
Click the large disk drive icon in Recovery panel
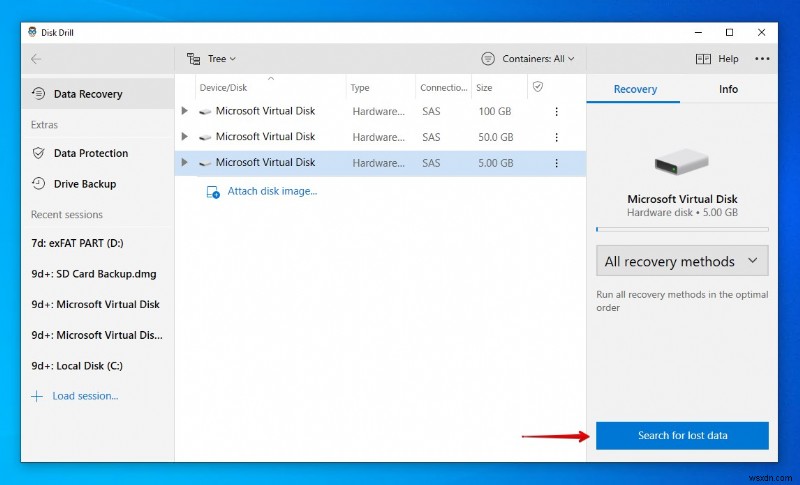coord(682,163)
